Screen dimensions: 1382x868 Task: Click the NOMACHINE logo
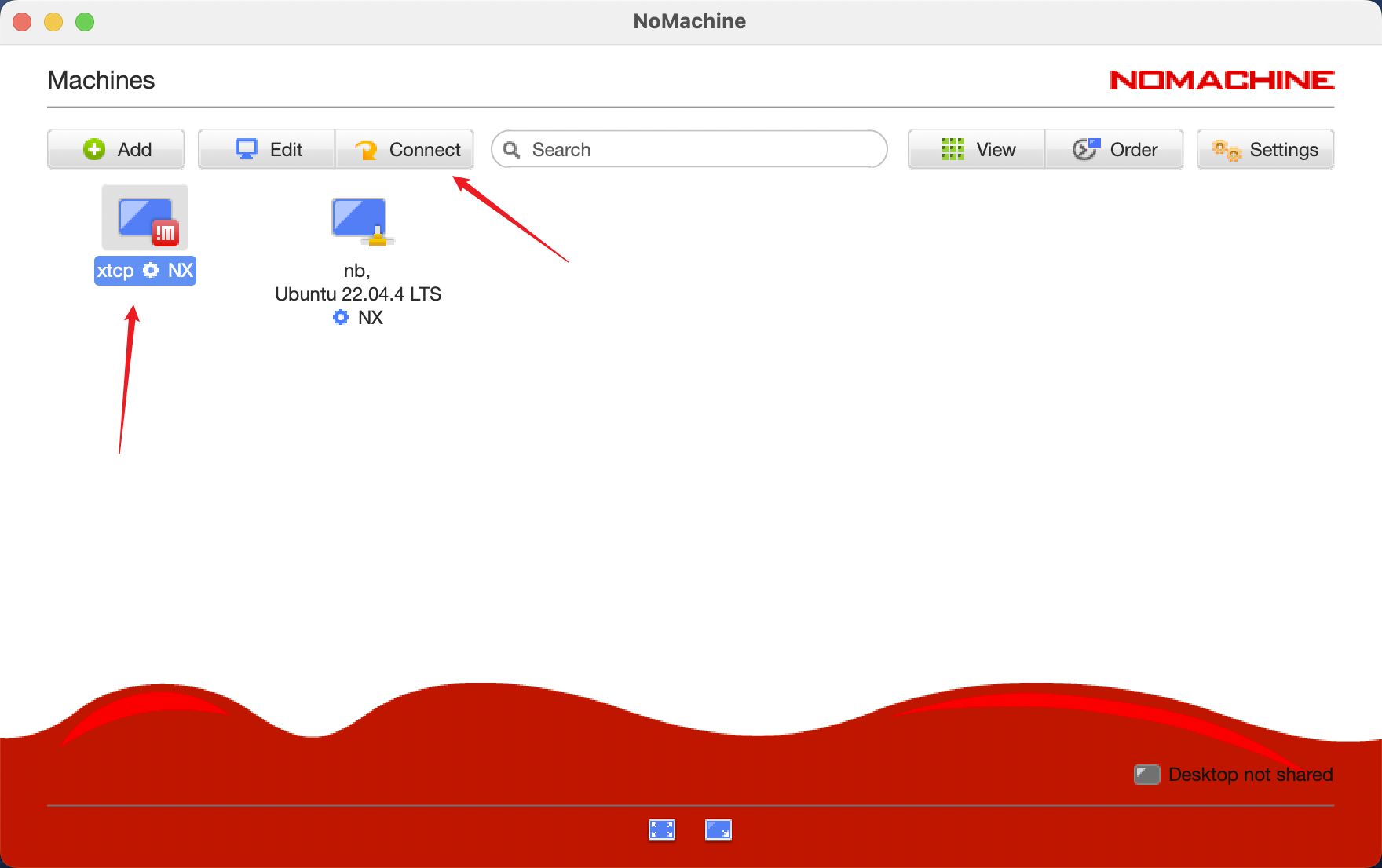[1222, 80]
